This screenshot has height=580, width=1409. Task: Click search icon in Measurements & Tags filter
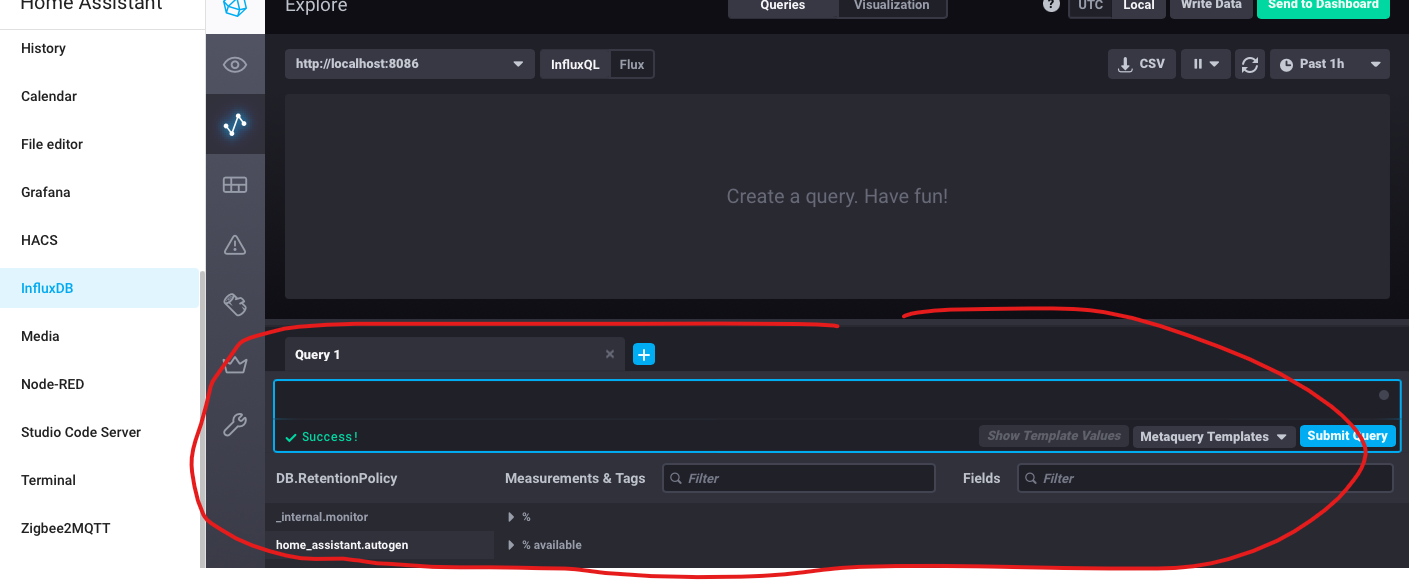[x=677, y=478]
